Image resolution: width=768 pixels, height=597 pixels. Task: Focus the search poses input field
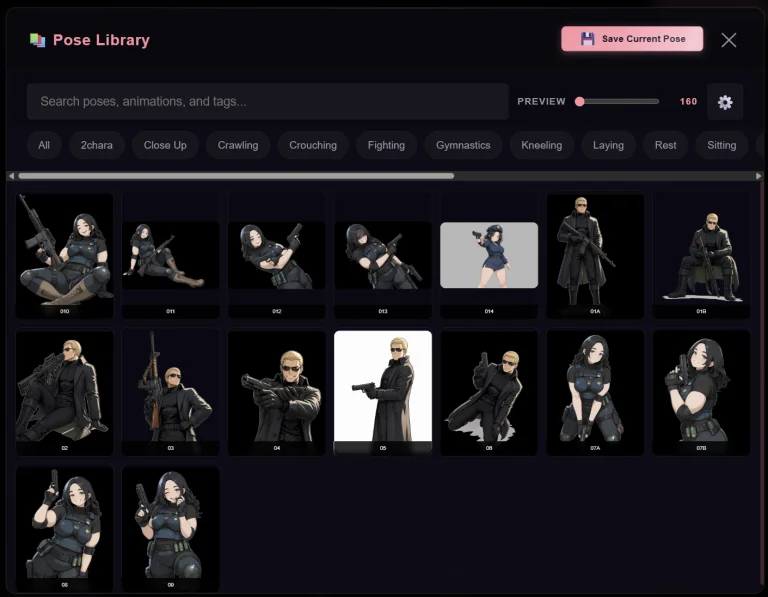pyautogui.click(x=267, y=101)
